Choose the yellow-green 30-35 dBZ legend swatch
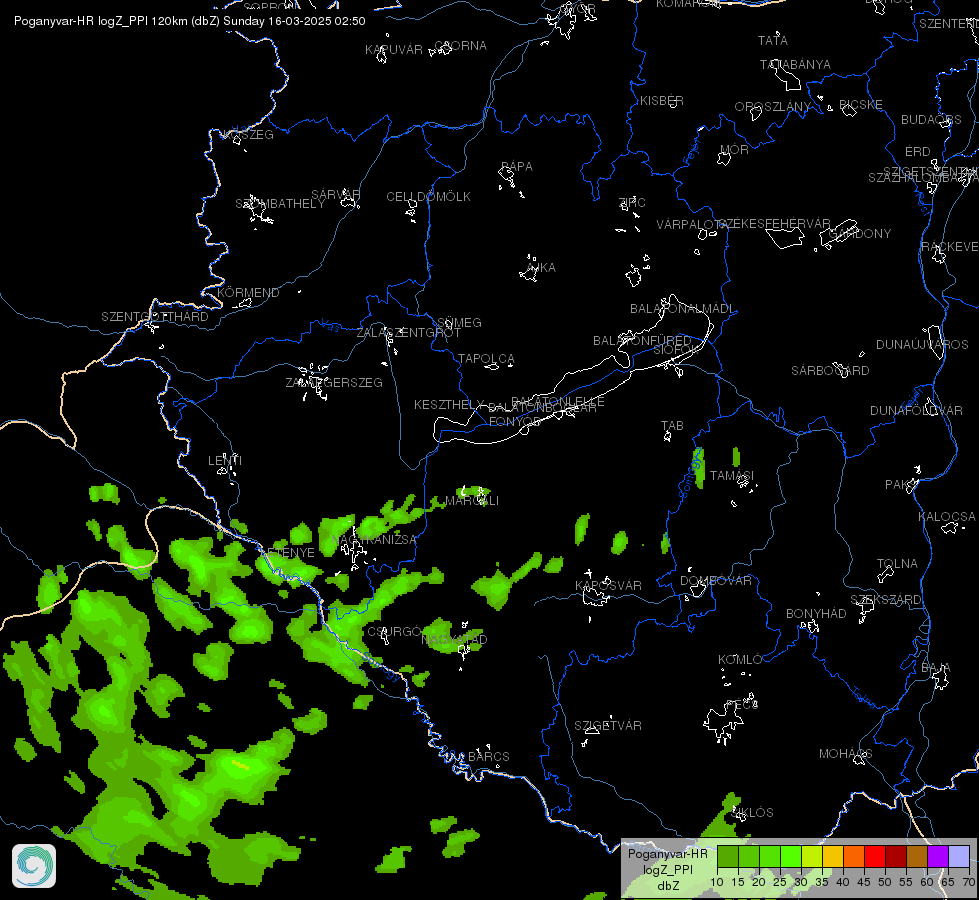This screenshot has width=979, height=900. tap(812, 856)
